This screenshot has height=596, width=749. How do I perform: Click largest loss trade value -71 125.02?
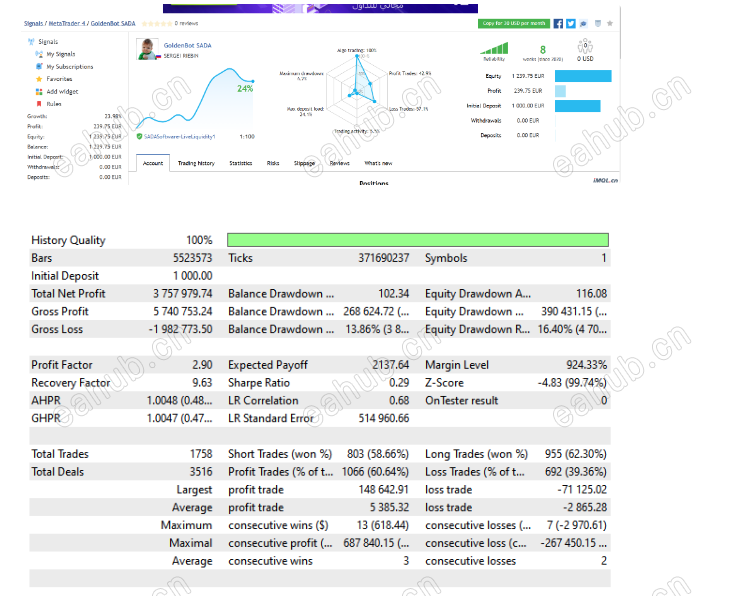click(x=582, y=490)
